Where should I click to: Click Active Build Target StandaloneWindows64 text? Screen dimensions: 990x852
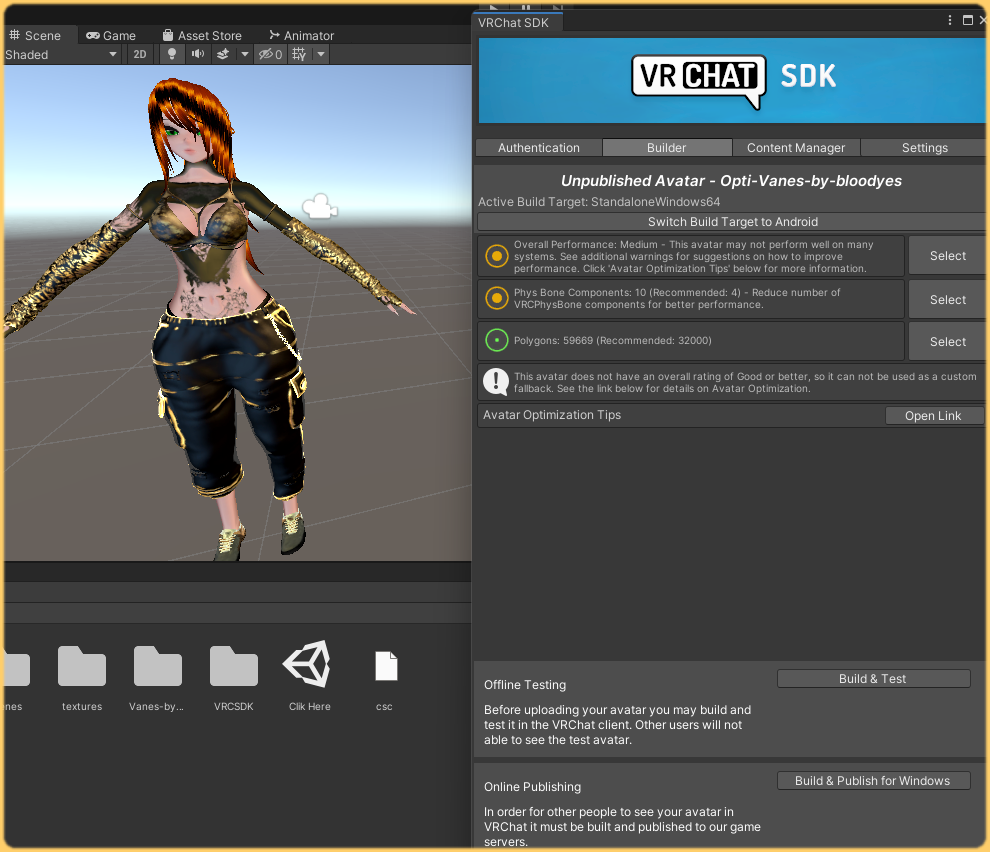[x=599, y=202]
